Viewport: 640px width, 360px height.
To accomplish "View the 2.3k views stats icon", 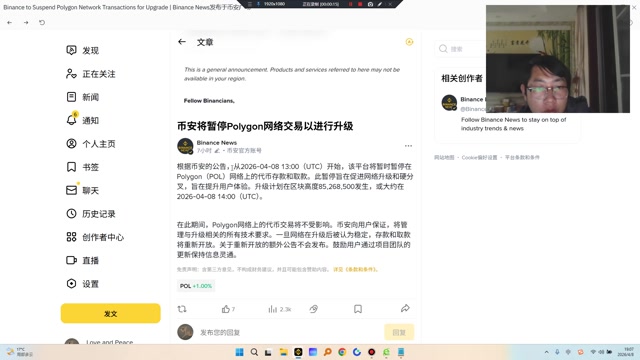I will [273, 309].
